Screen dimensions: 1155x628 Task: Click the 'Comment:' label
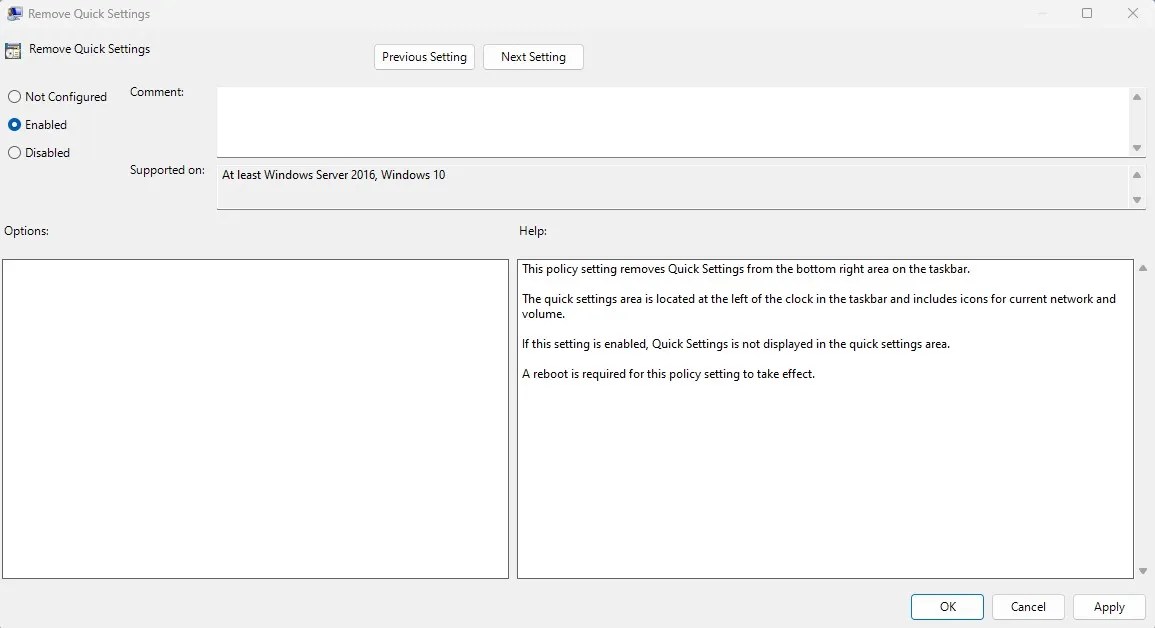click(x=157, y=92)
